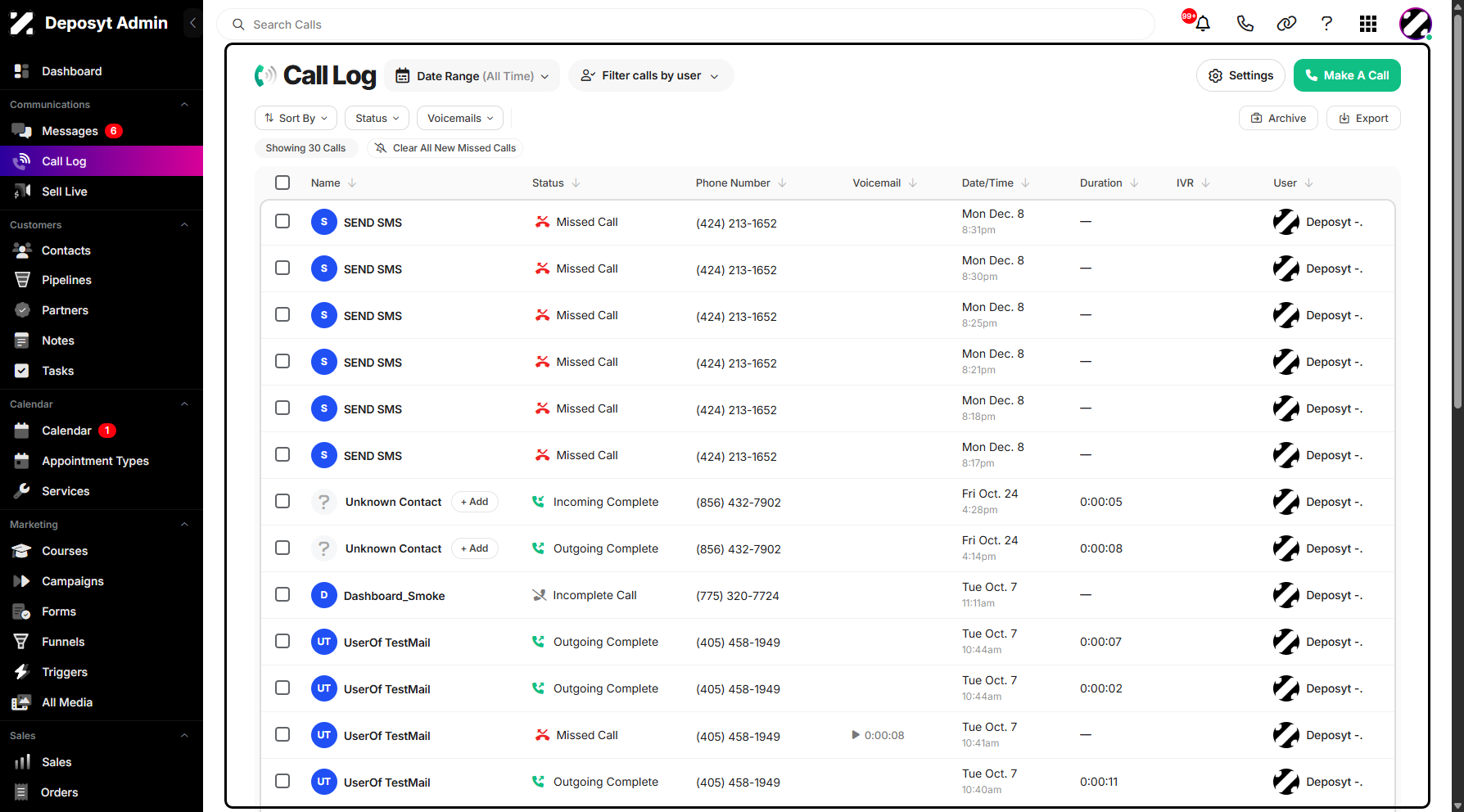
Task: Collapse the Communications sidebar section
Action: tap(184, 105)
